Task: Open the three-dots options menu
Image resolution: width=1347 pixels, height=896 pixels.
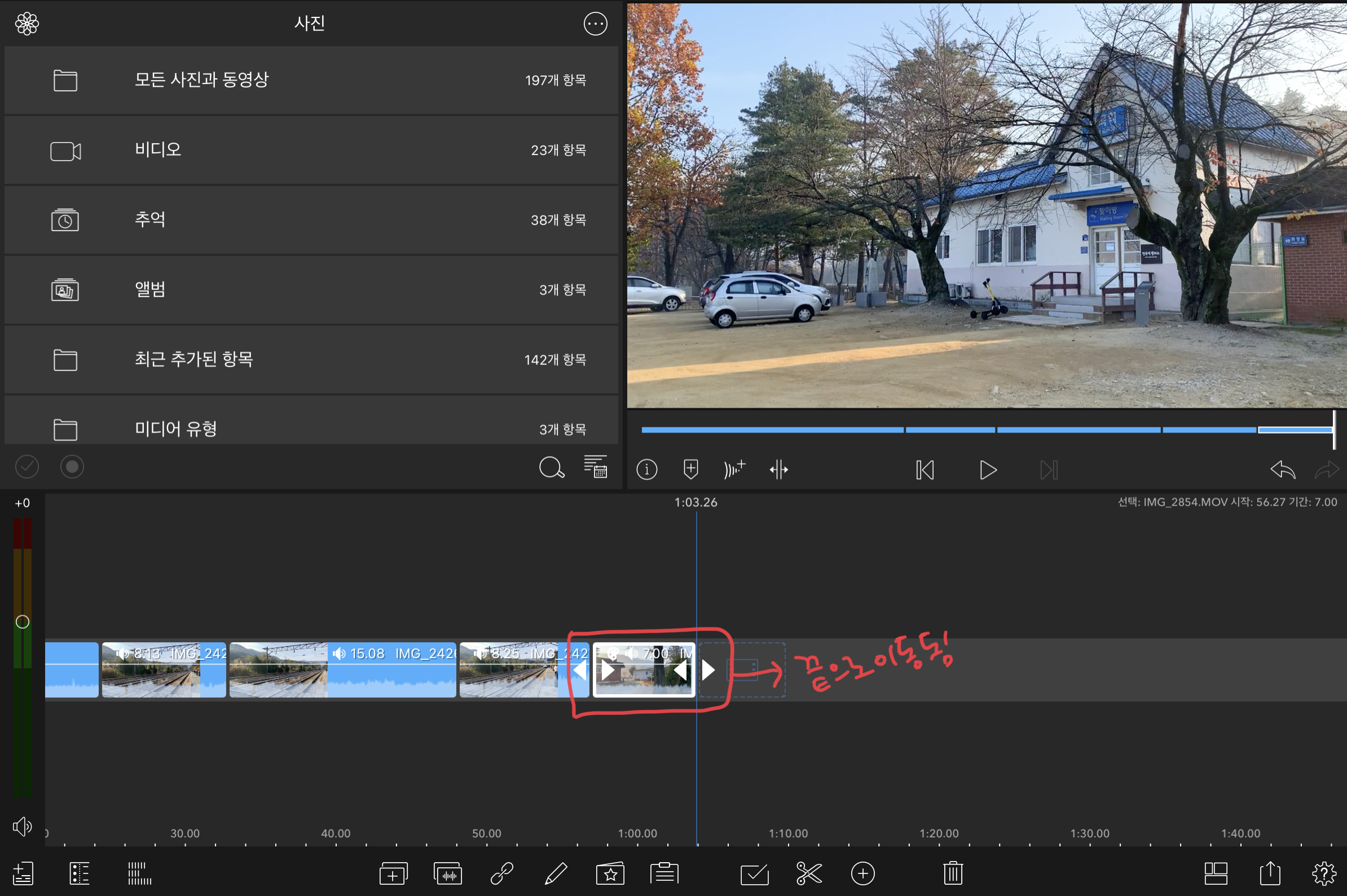Action: [x=595, y=24]
